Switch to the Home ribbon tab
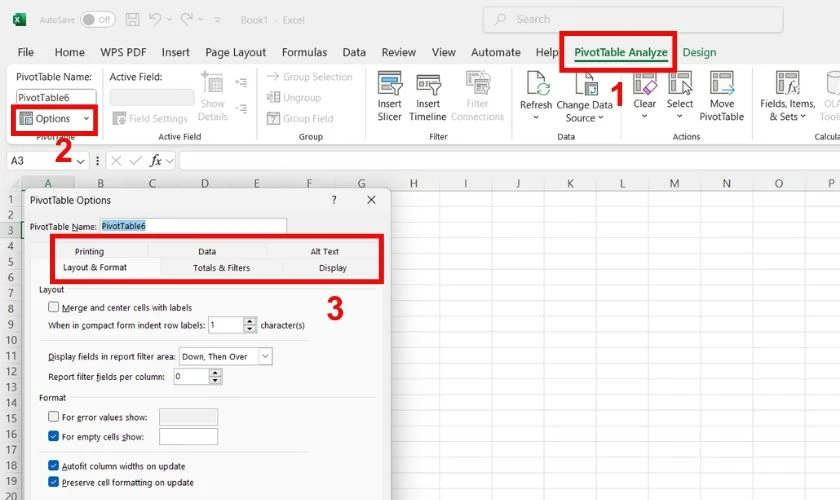This screenshot has width=840, height=500. 70,52
